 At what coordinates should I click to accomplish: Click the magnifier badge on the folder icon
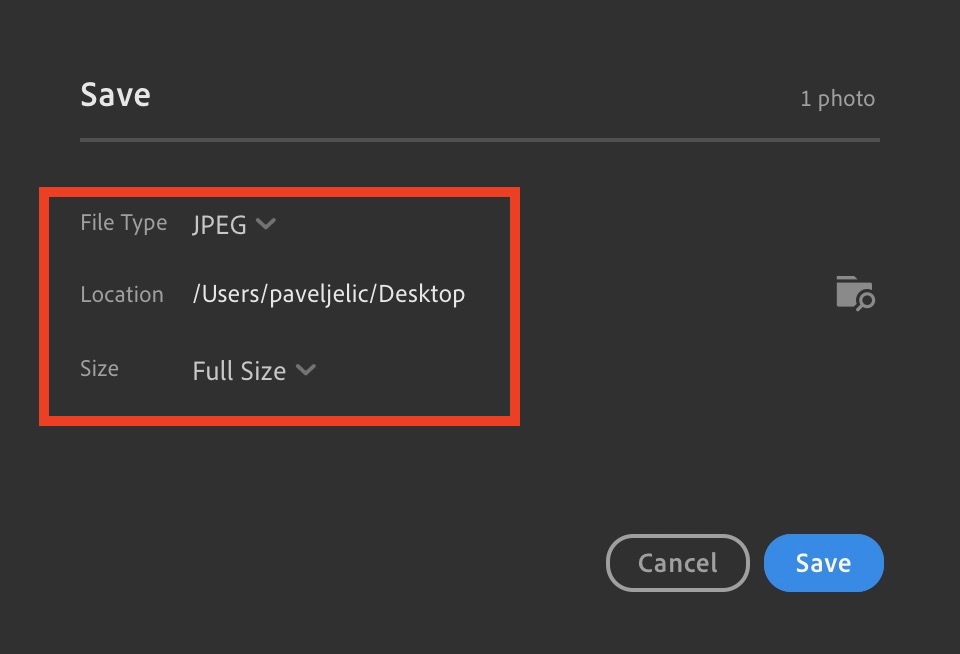point(865,300)
